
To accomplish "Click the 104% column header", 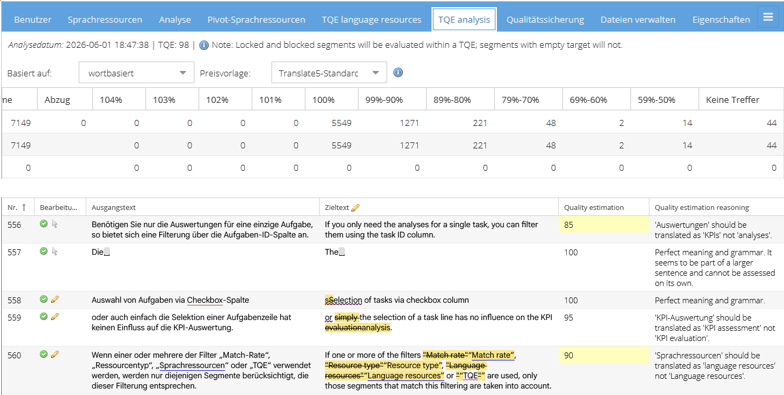I will 119,100.
